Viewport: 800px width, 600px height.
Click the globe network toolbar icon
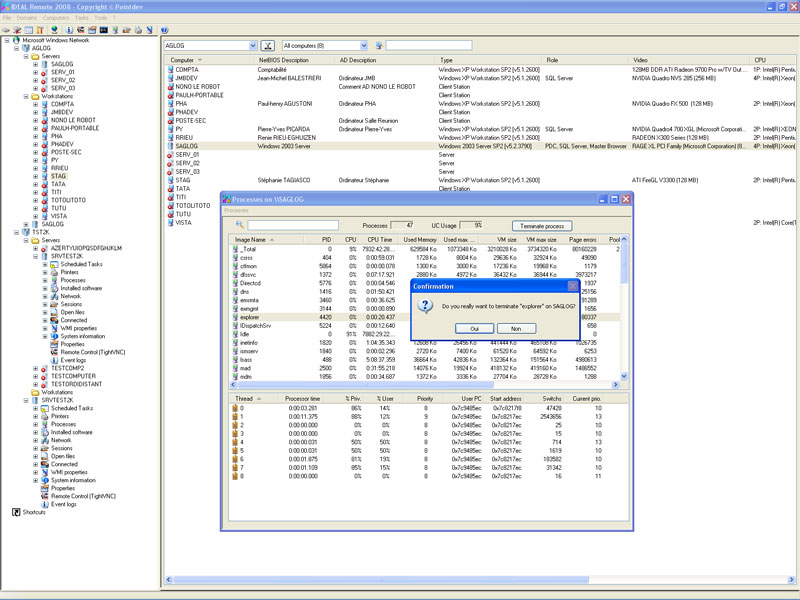[54, 30]
